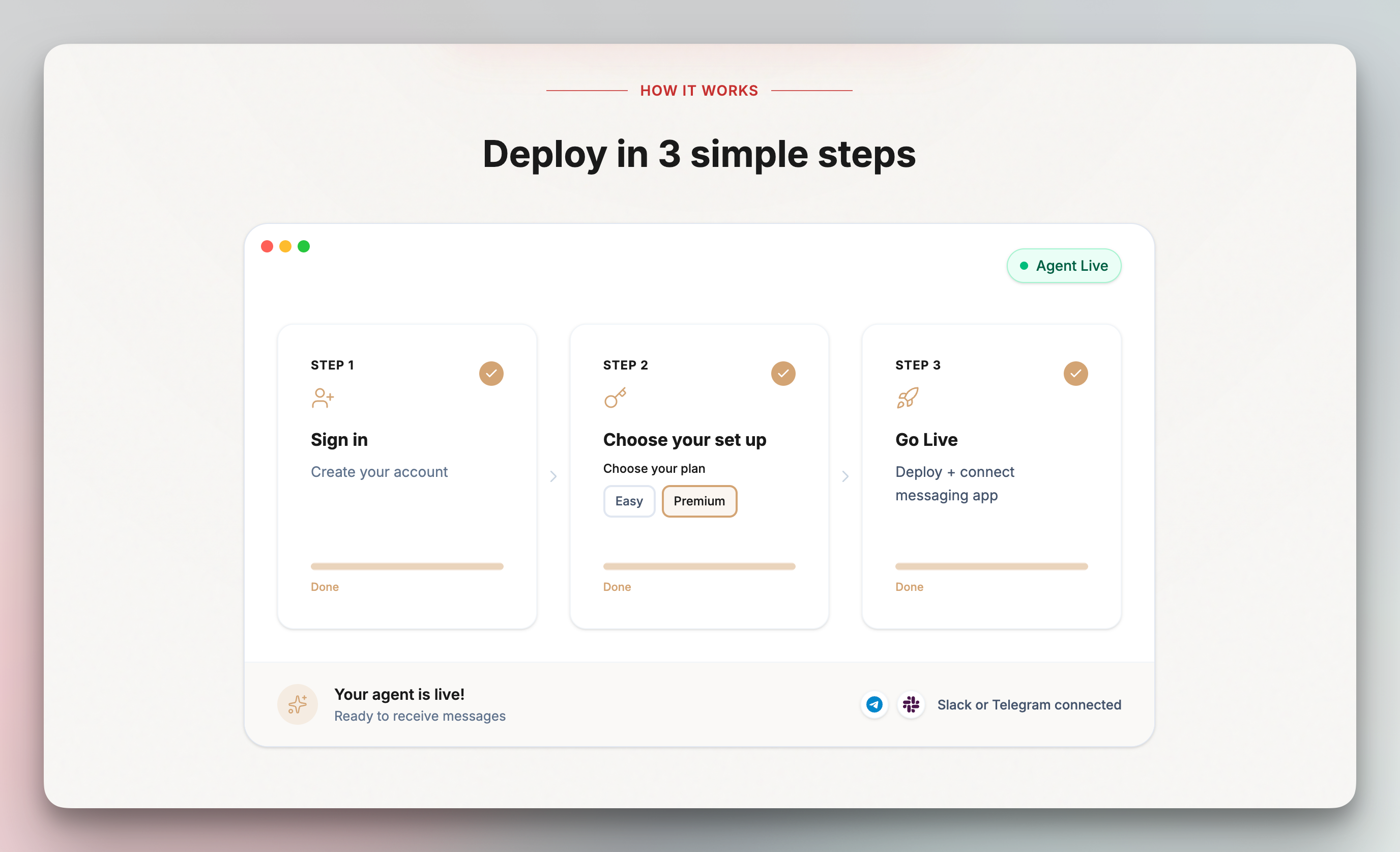Click the Agent Live status badge
Viewport: 1400px width, 852px height.
pyautogui.click(x=1064, y=266)
